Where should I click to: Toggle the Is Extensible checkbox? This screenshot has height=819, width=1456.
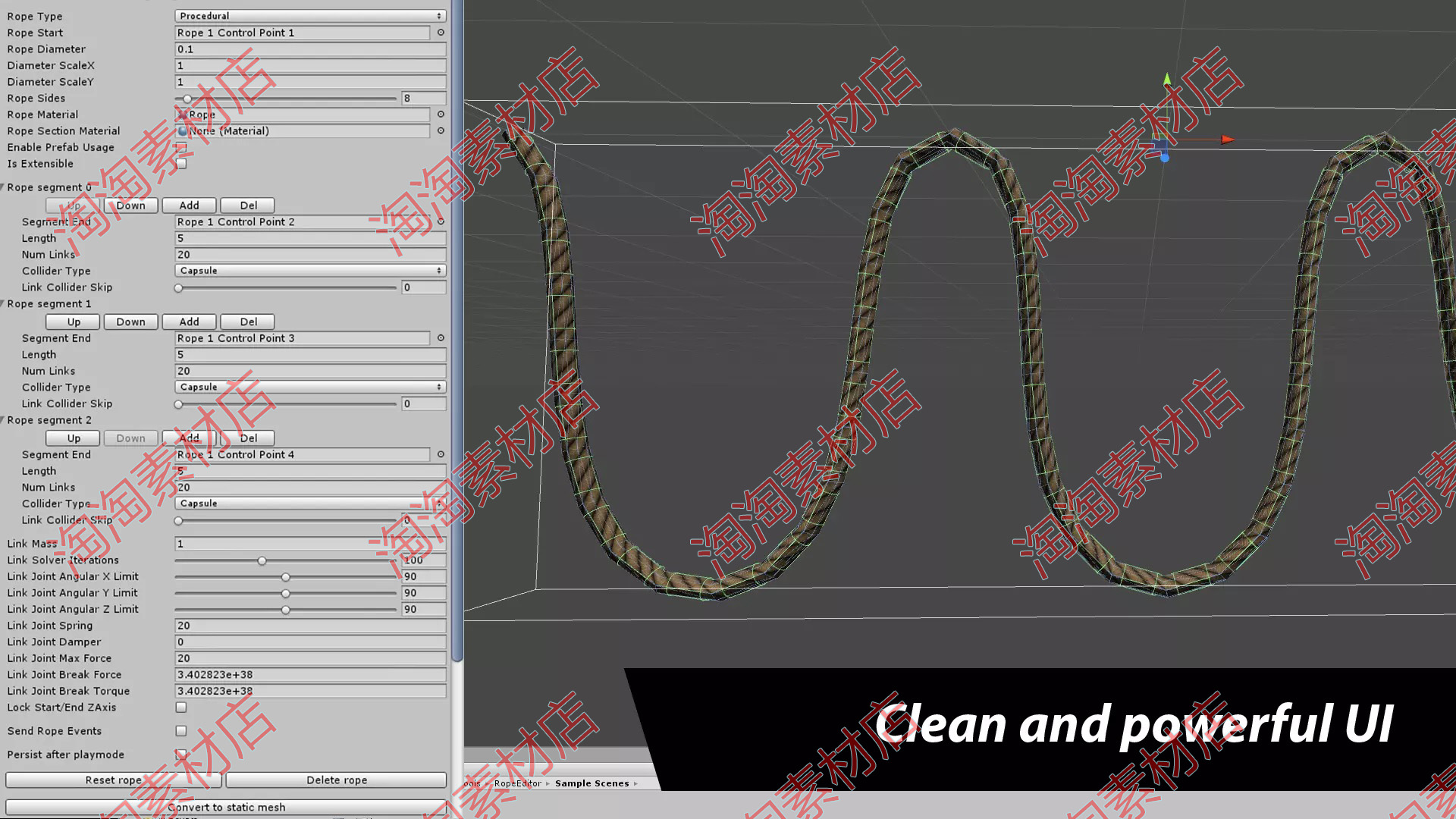click(181, 163)
